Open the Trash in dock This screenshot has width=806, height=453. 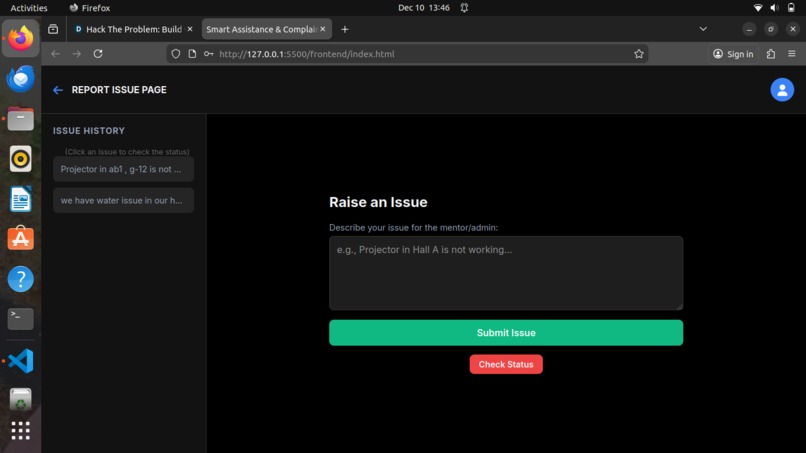[x=21, y=400]
